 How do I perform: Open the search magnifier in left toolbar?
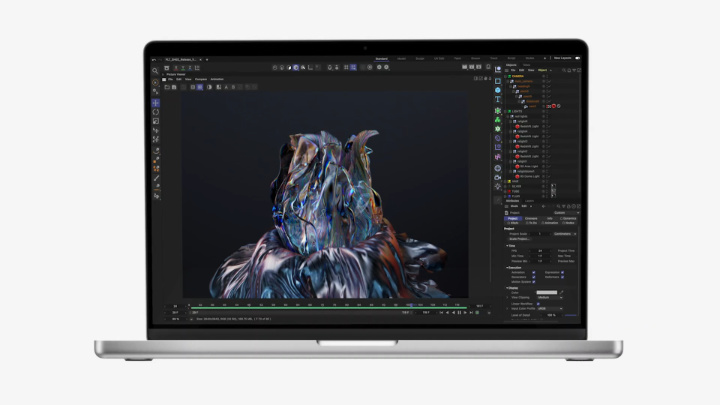[155, 71]
